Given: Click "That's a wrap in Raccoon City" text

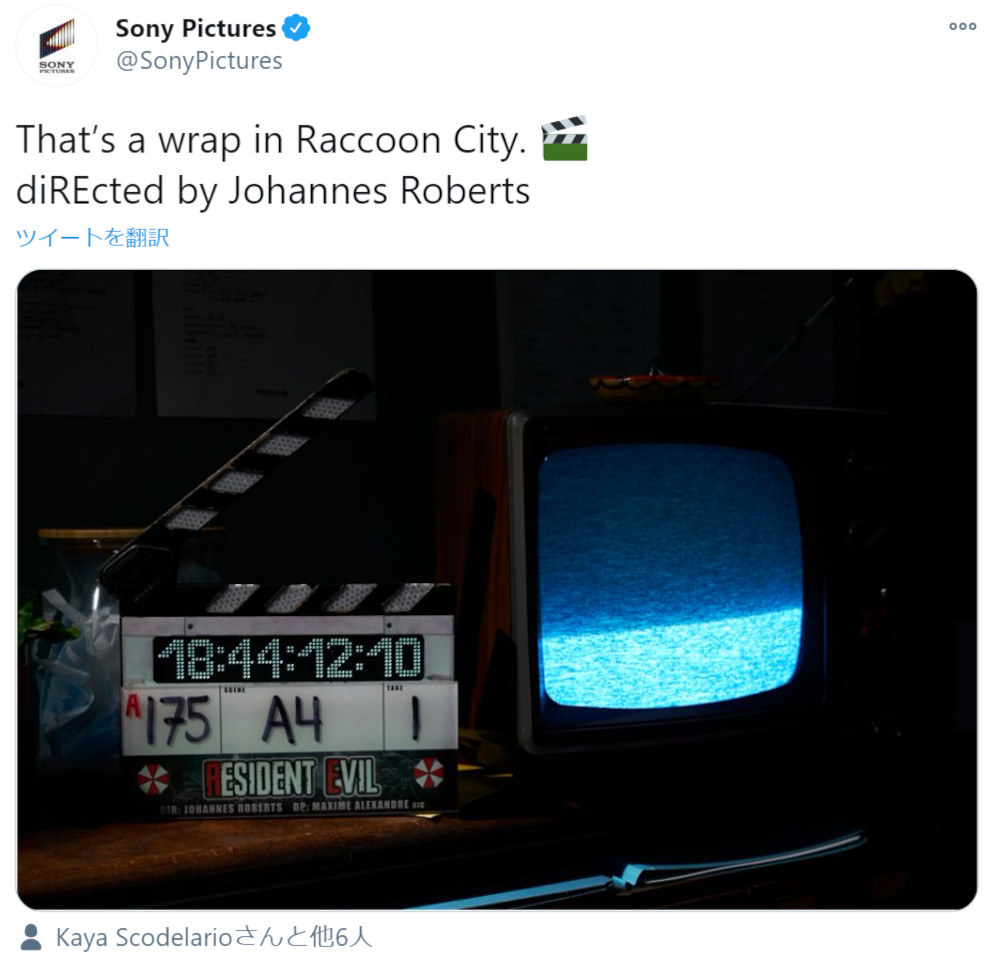Looking at the screenshot, I should pos(271,140).
